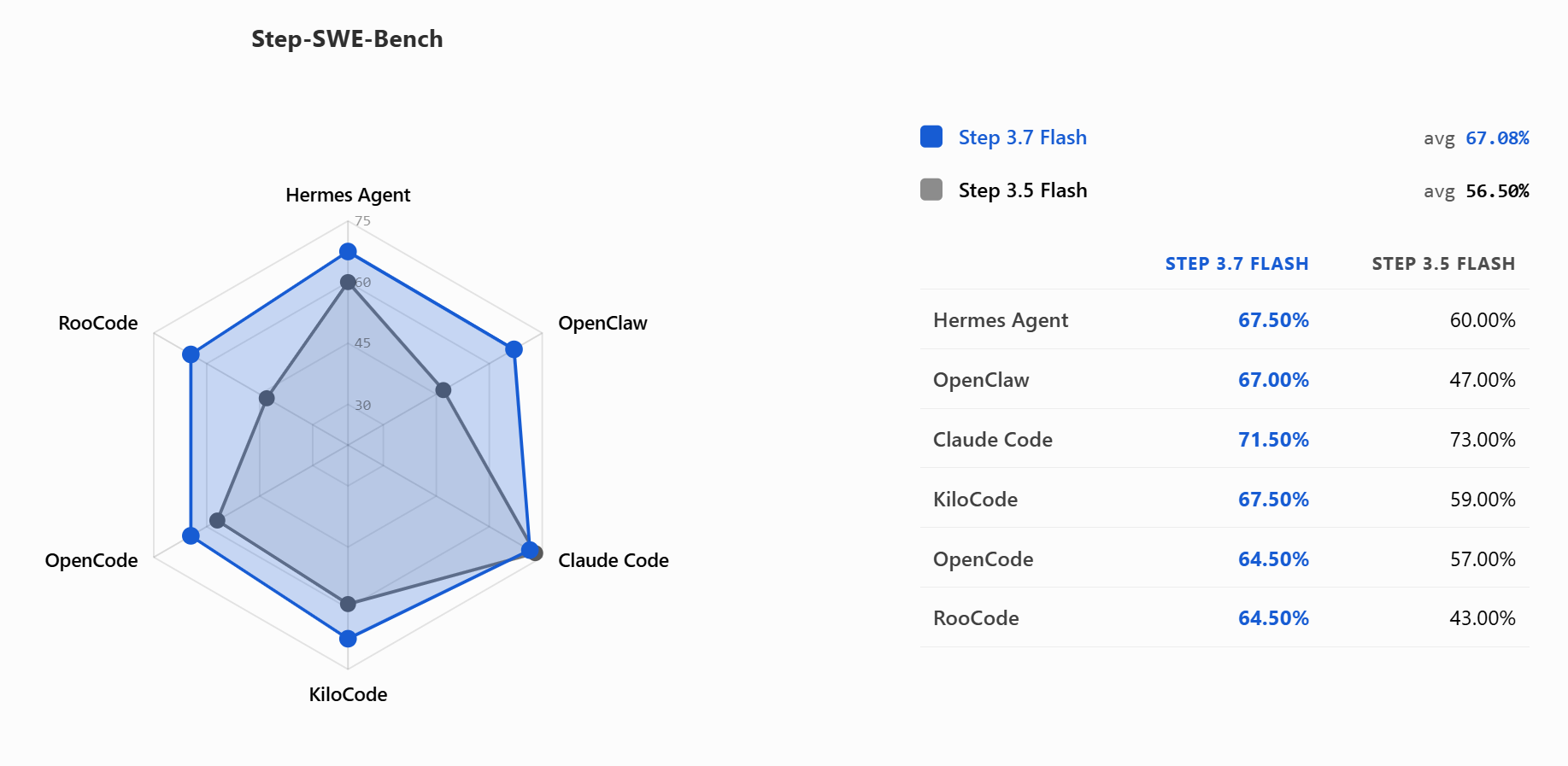Click the blue RooCode data point
Image resolution: width=1568 pixels, height=766 pixels.
(x=191, y=354)
